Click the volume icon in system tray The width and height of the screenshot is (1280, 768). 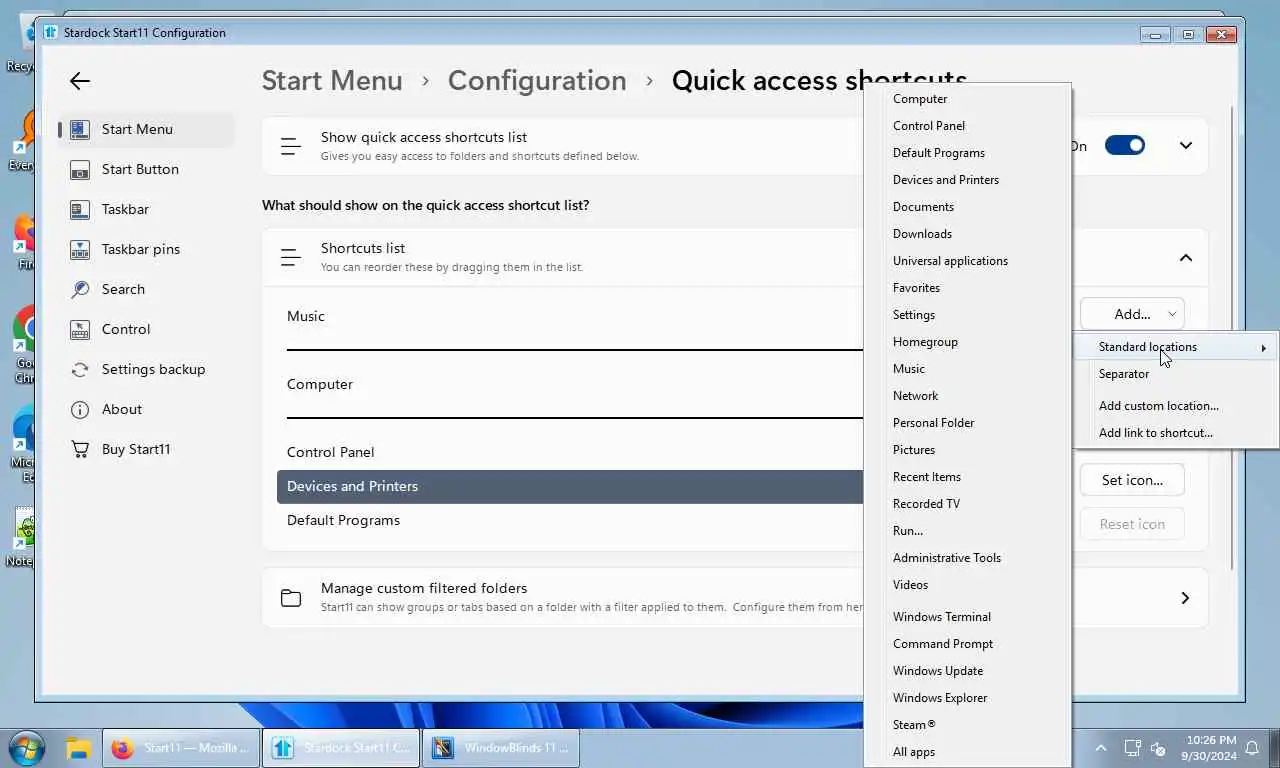[1159, 748]
